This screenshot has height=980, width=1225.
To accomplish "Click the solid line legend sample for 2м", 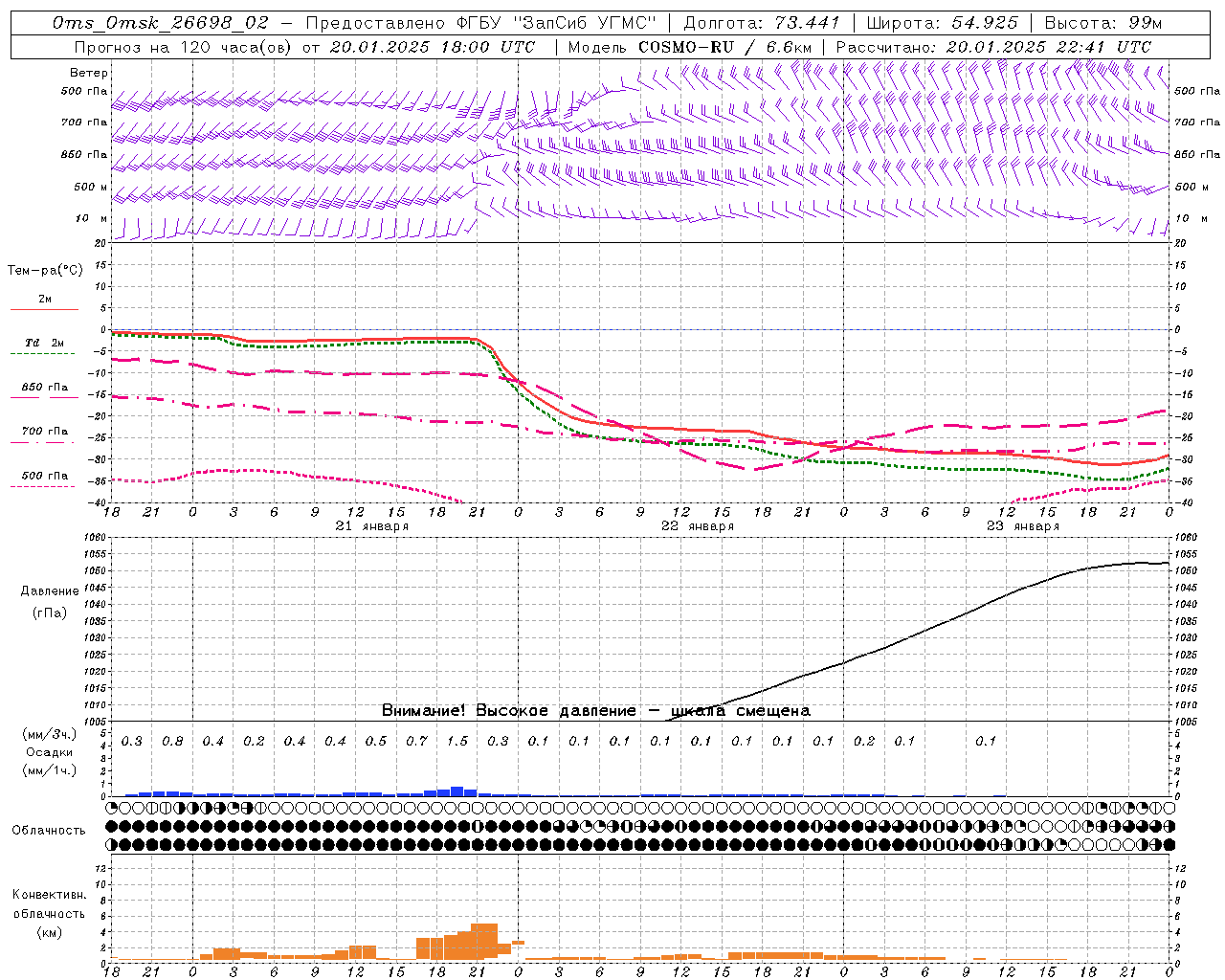I will (x=44, y=309).
